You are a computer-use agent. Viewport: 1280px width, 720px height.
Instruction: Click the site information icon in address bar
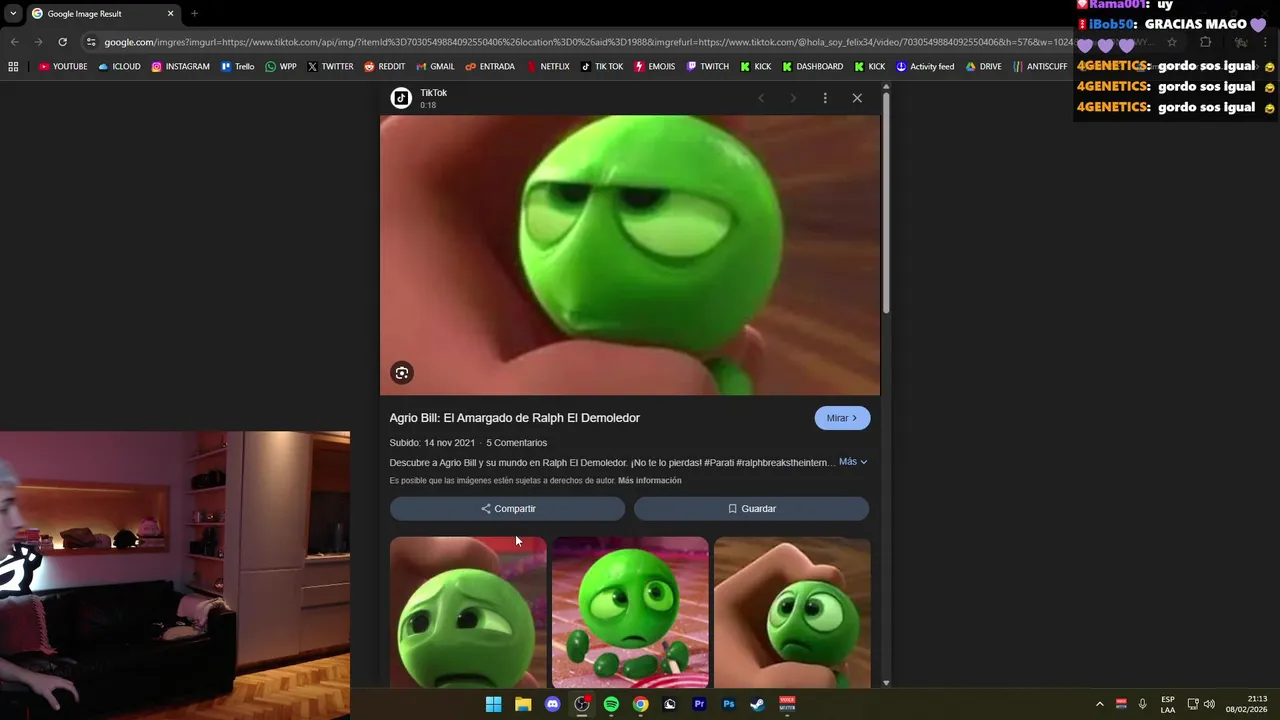click(x=91, y=42)
